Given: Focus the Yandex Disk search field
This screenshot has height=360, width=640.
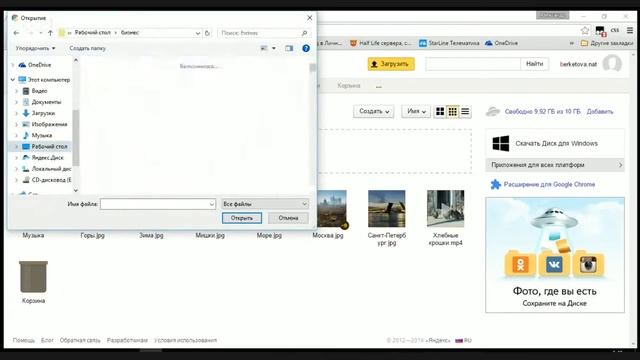Looking at the screenshot, I should point(473,64).
